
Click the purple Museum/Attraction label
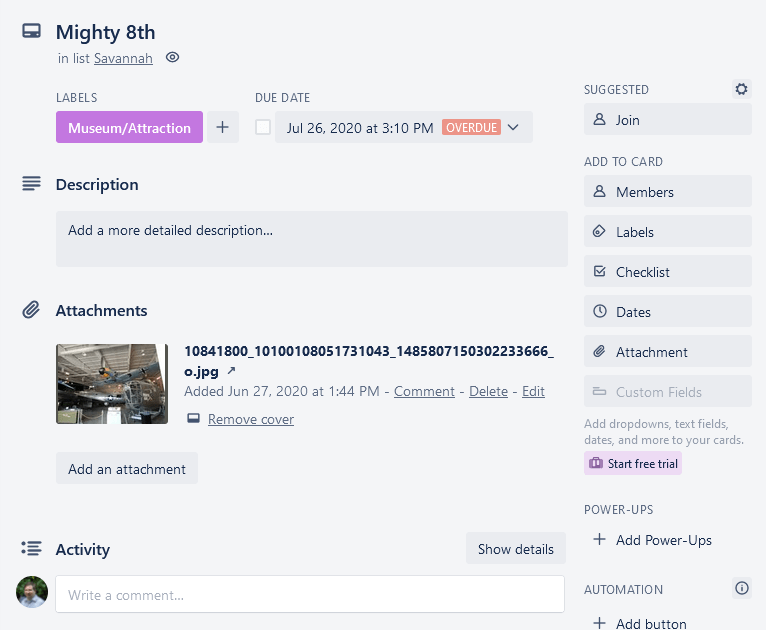[129, 127]
